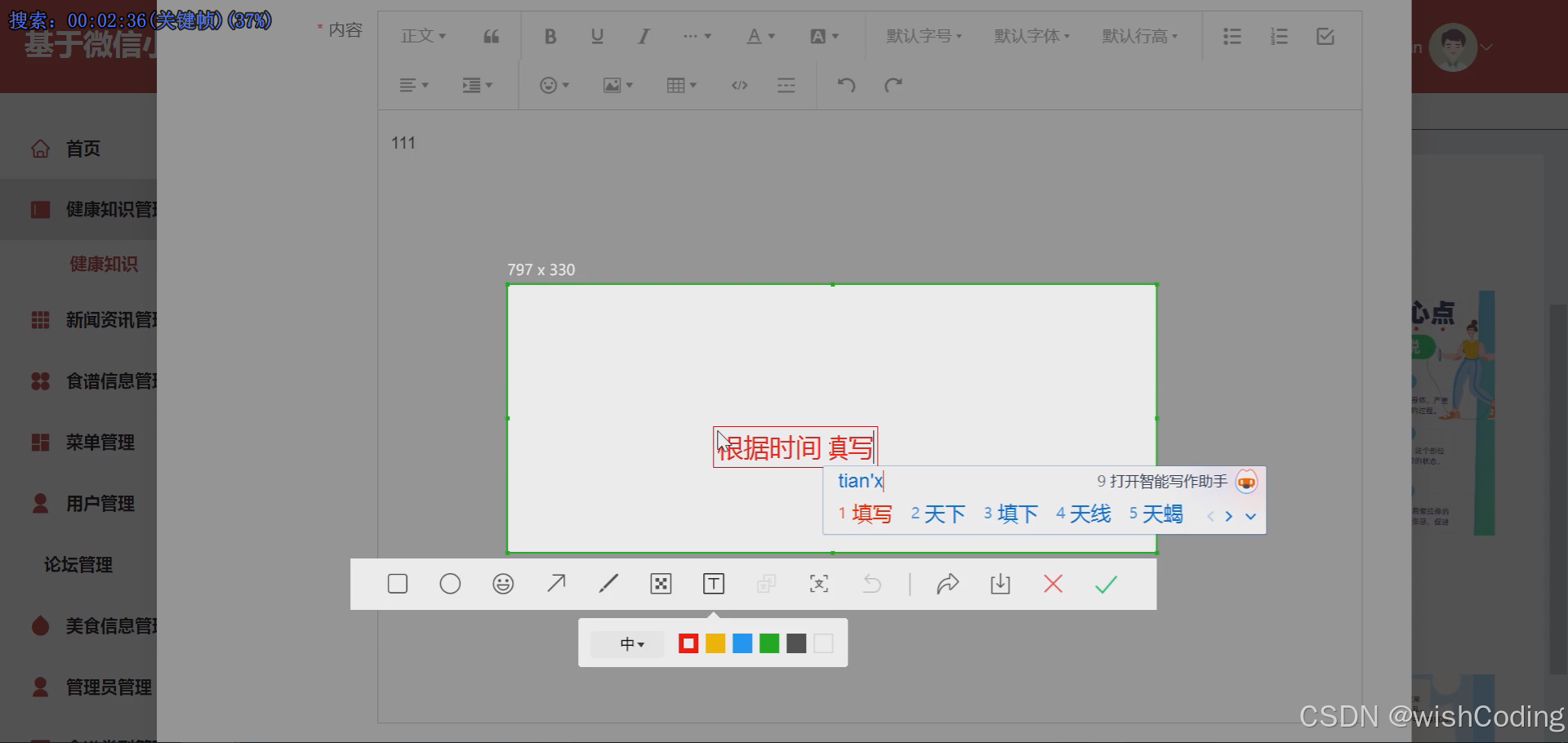Open the more text styles dropdown
The width and height of the screenshot is (1568, 743).
point(697,36)
